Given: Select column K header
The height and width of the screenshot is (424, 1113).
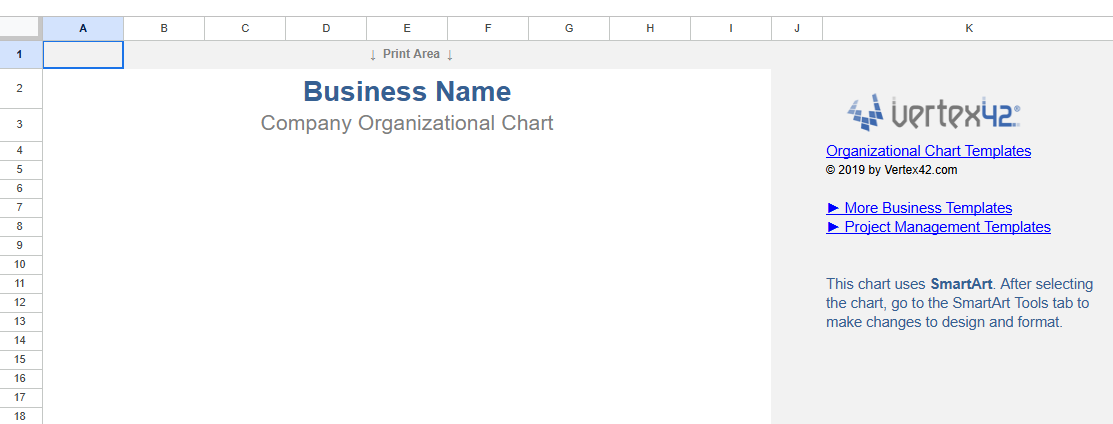Looking at the screenshot, I should click(x=968, y=28).
